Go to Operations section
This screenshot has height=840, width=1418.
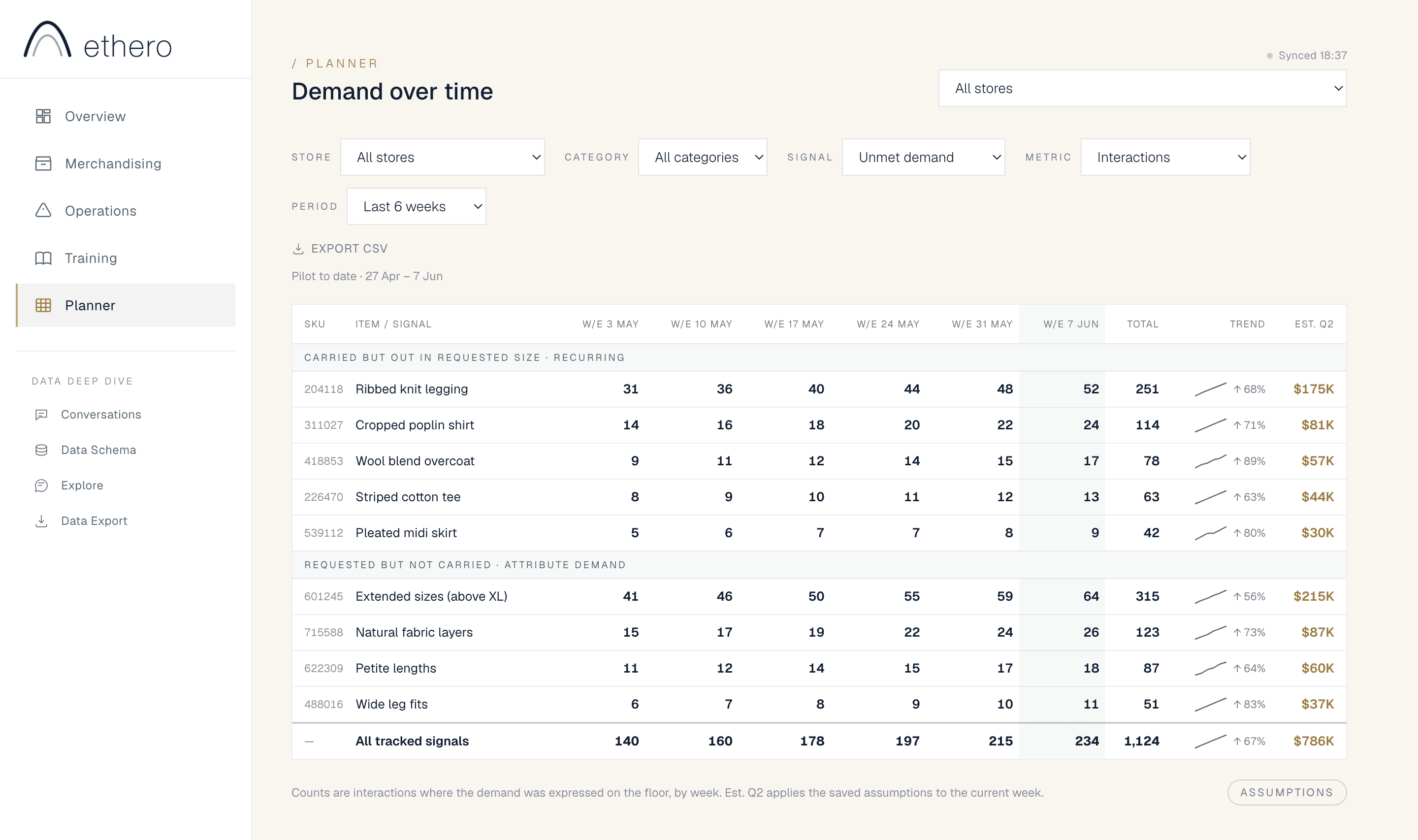[x=126, y=211]
